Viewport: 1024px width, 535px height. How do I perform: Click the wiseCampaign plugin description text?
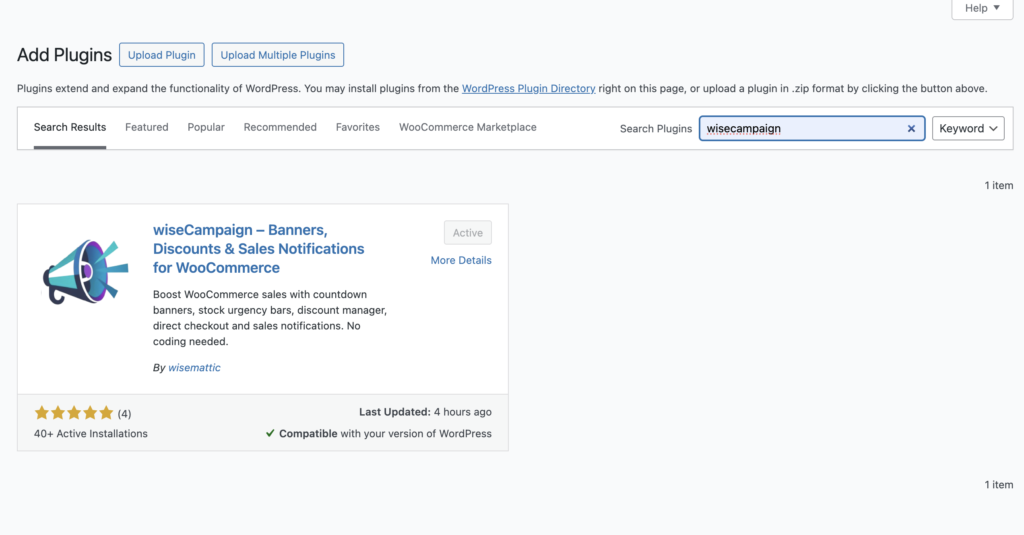pos(270,318)
